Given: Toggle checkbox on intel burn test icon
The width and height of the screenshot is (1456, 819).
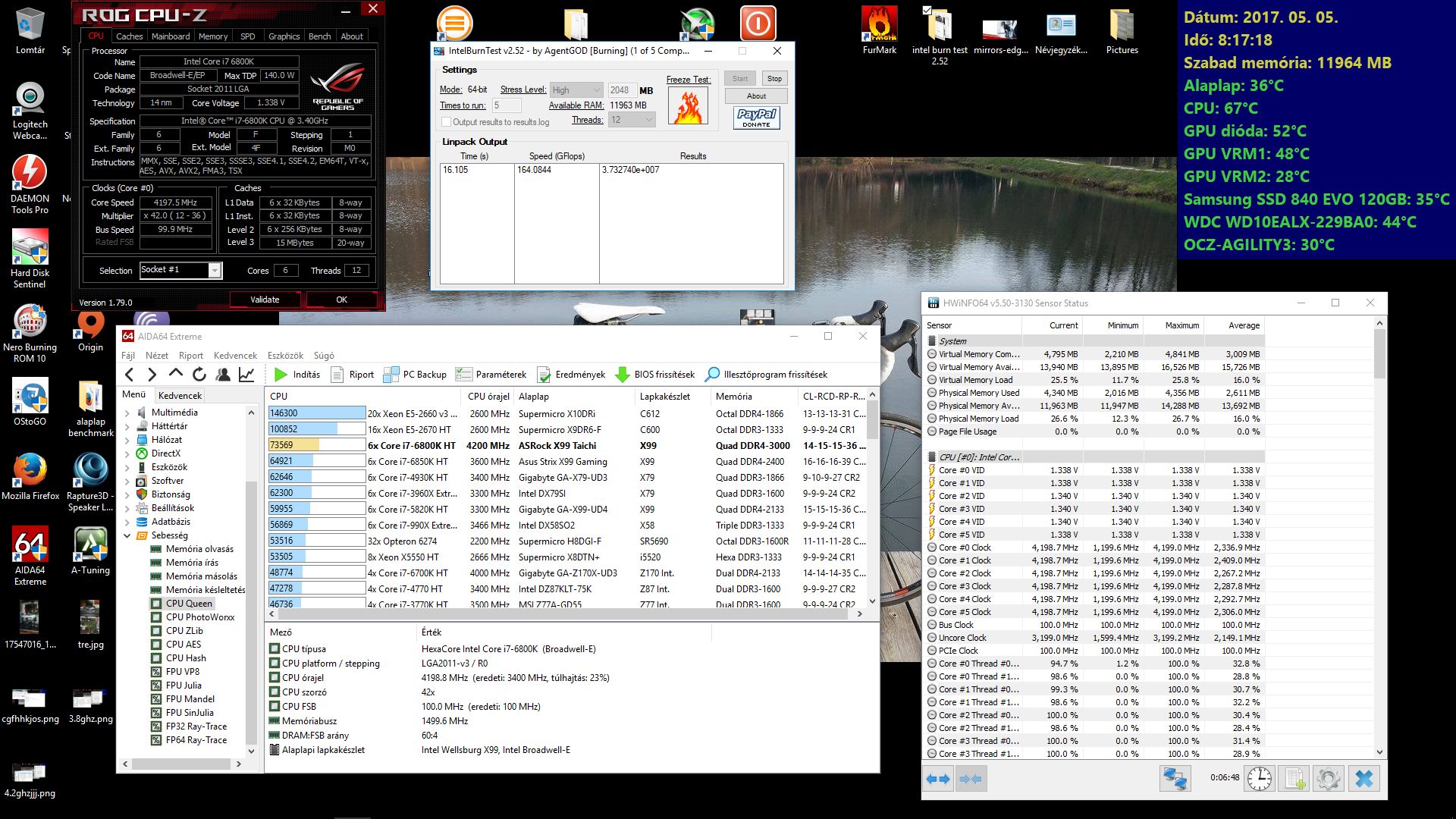Looking at the screenshot, I should point(927,10).
